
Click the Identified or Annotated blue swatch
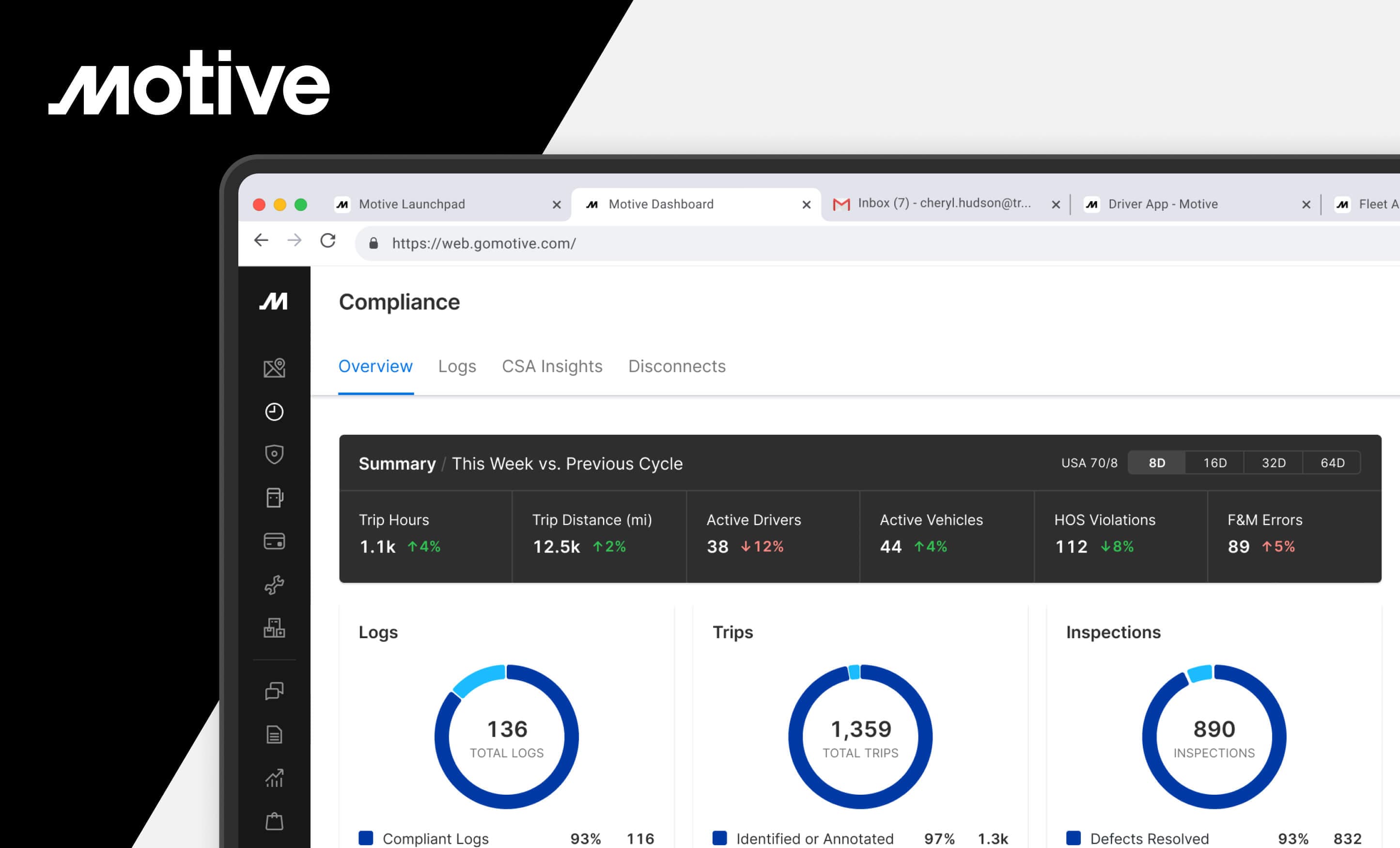(719, 838)
